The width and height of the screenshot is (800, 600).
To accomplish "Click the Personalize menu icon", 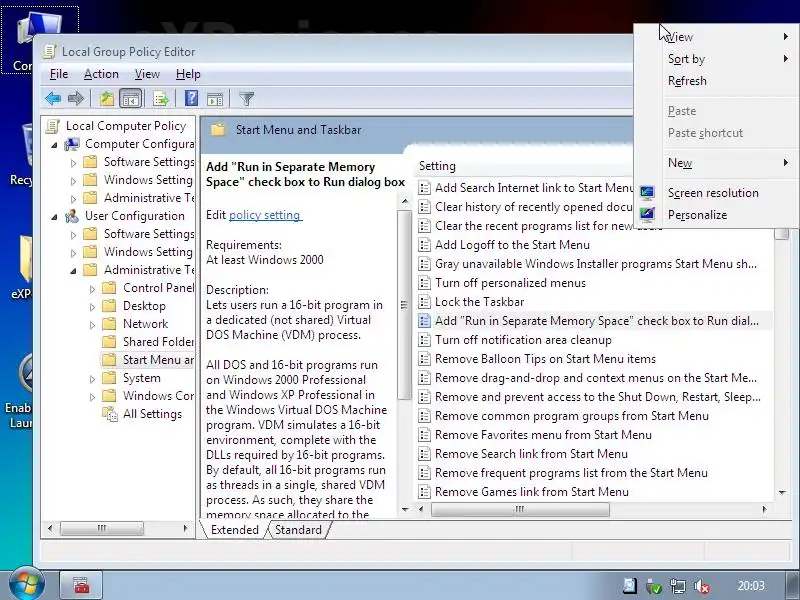I will [647, 215].
